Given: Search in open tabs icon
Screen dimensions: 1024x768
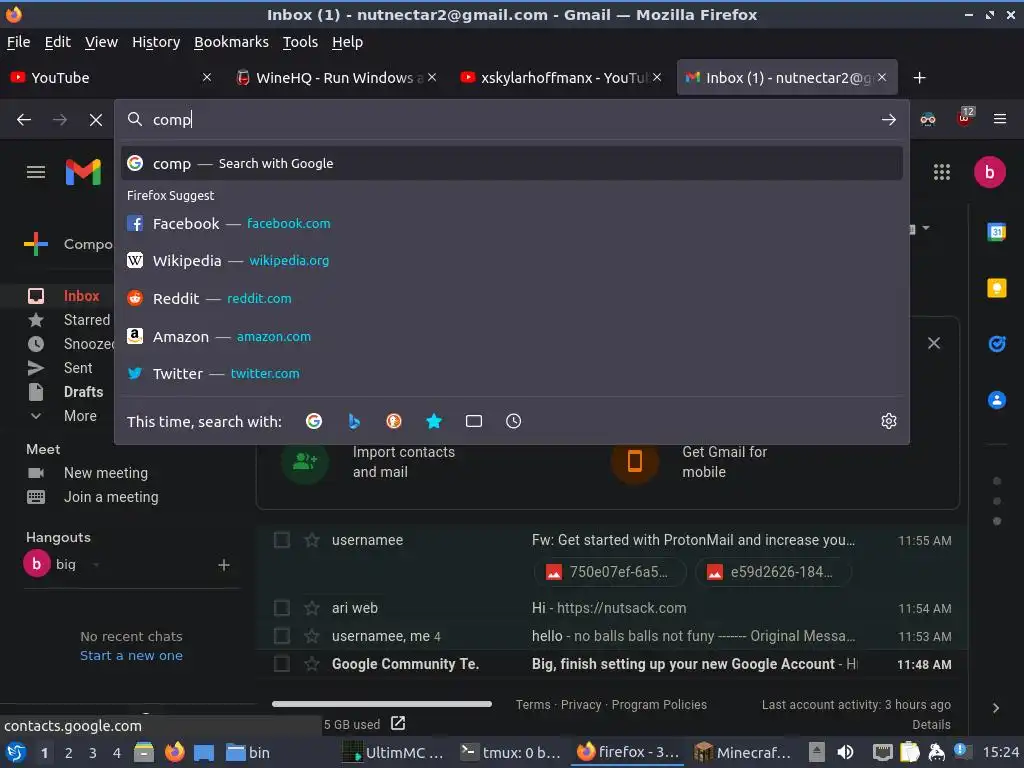Looking at the screenshot, I should click(473, 421).
